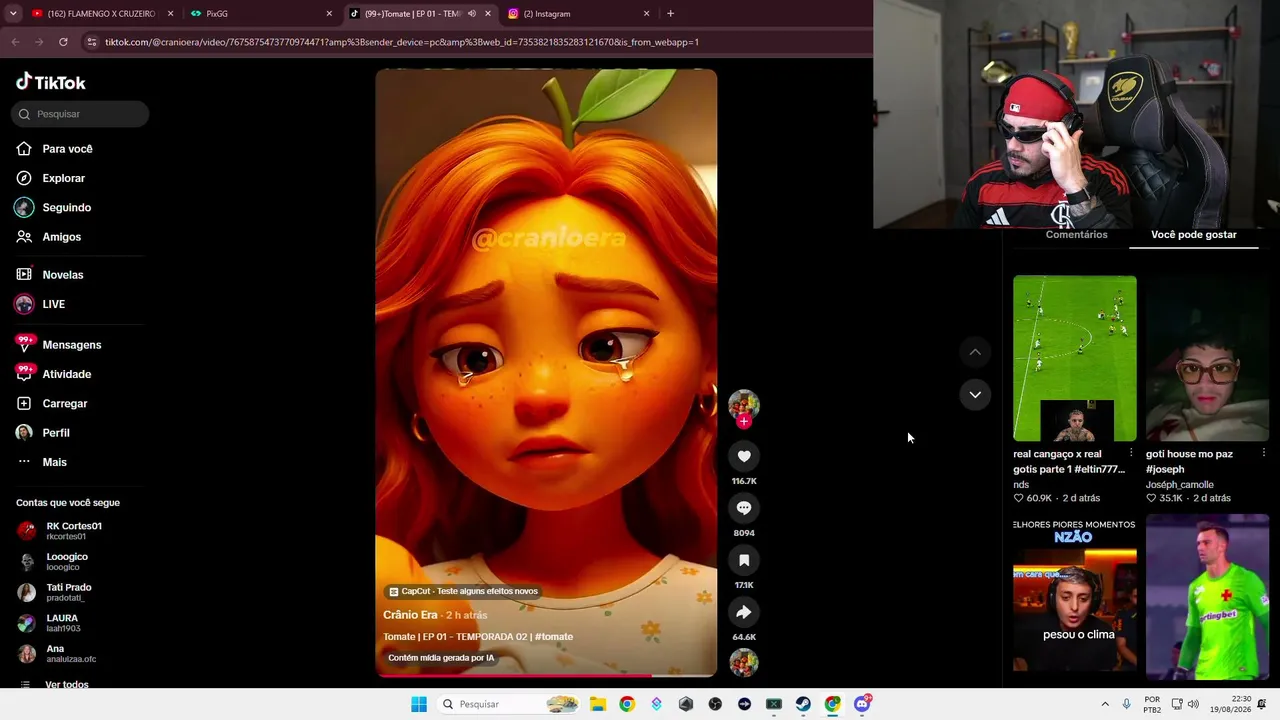
Task: Save the video with the bookmark icon
Action: (744, 561)
